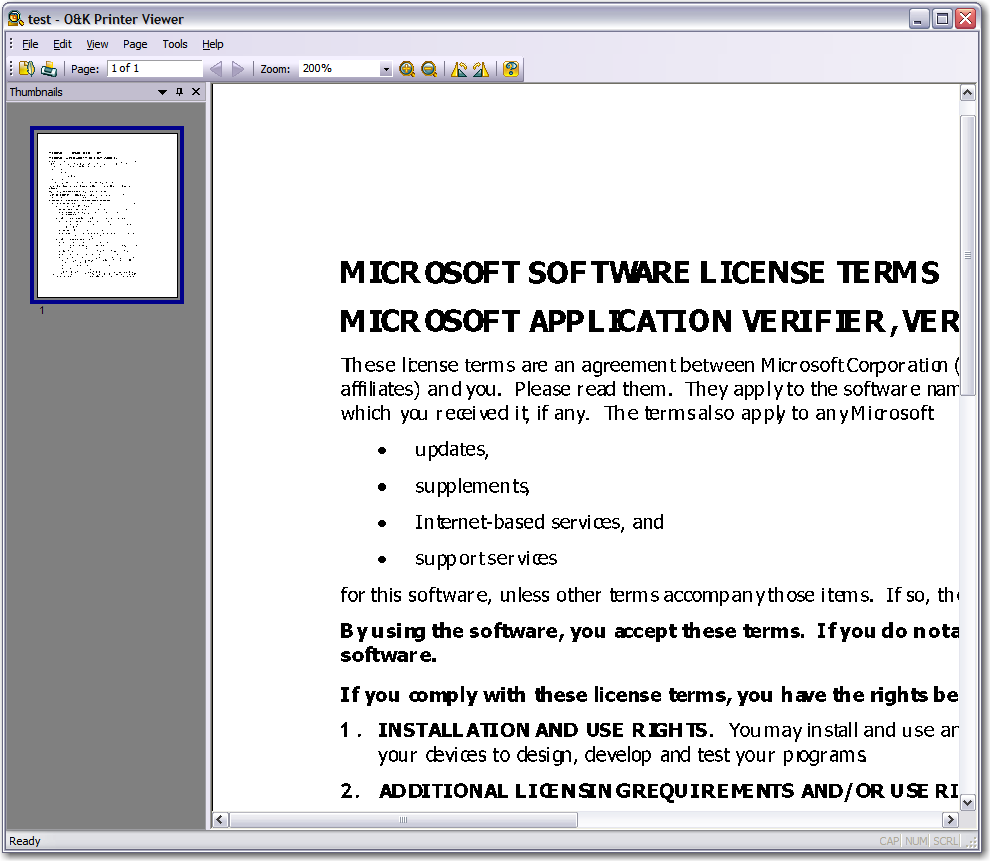The height and width of the screenshot is (861, 990).
Task: Open the Zoom 200% dropdown
Action: pyautogui.click(x=386, y=69)
